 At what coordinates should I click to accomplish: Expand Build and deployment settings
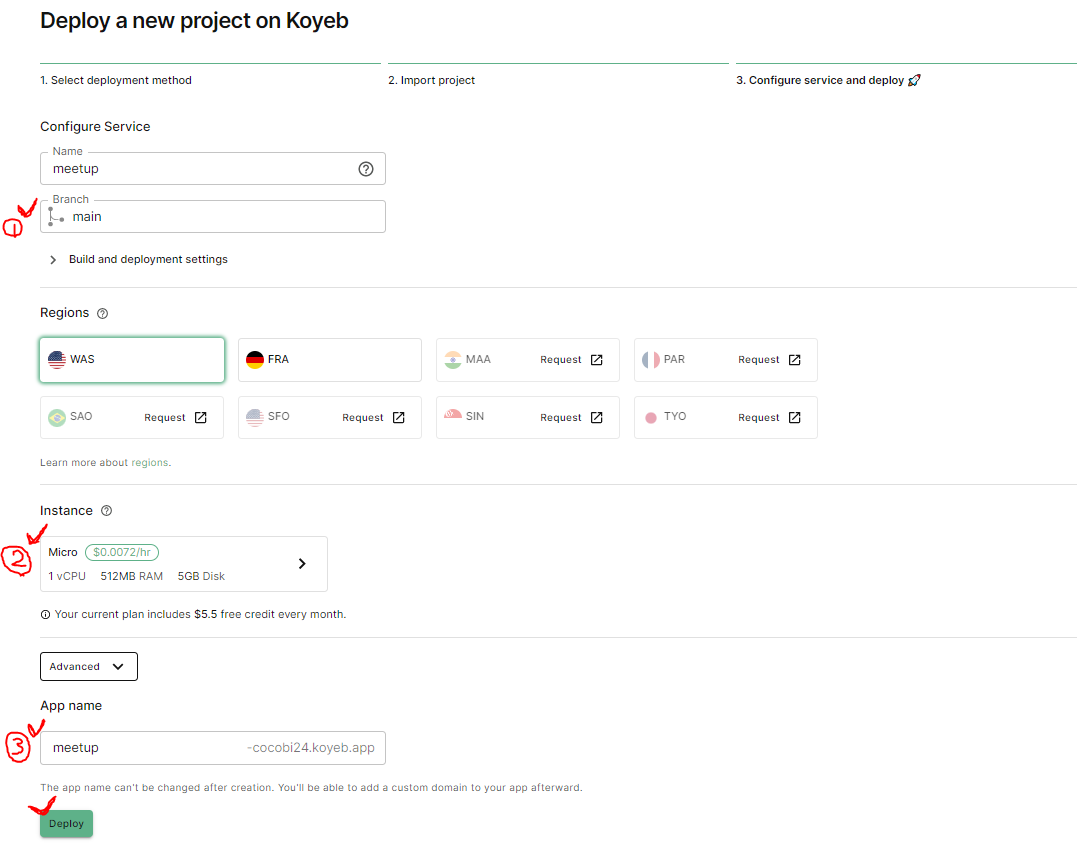pos(138,259)
